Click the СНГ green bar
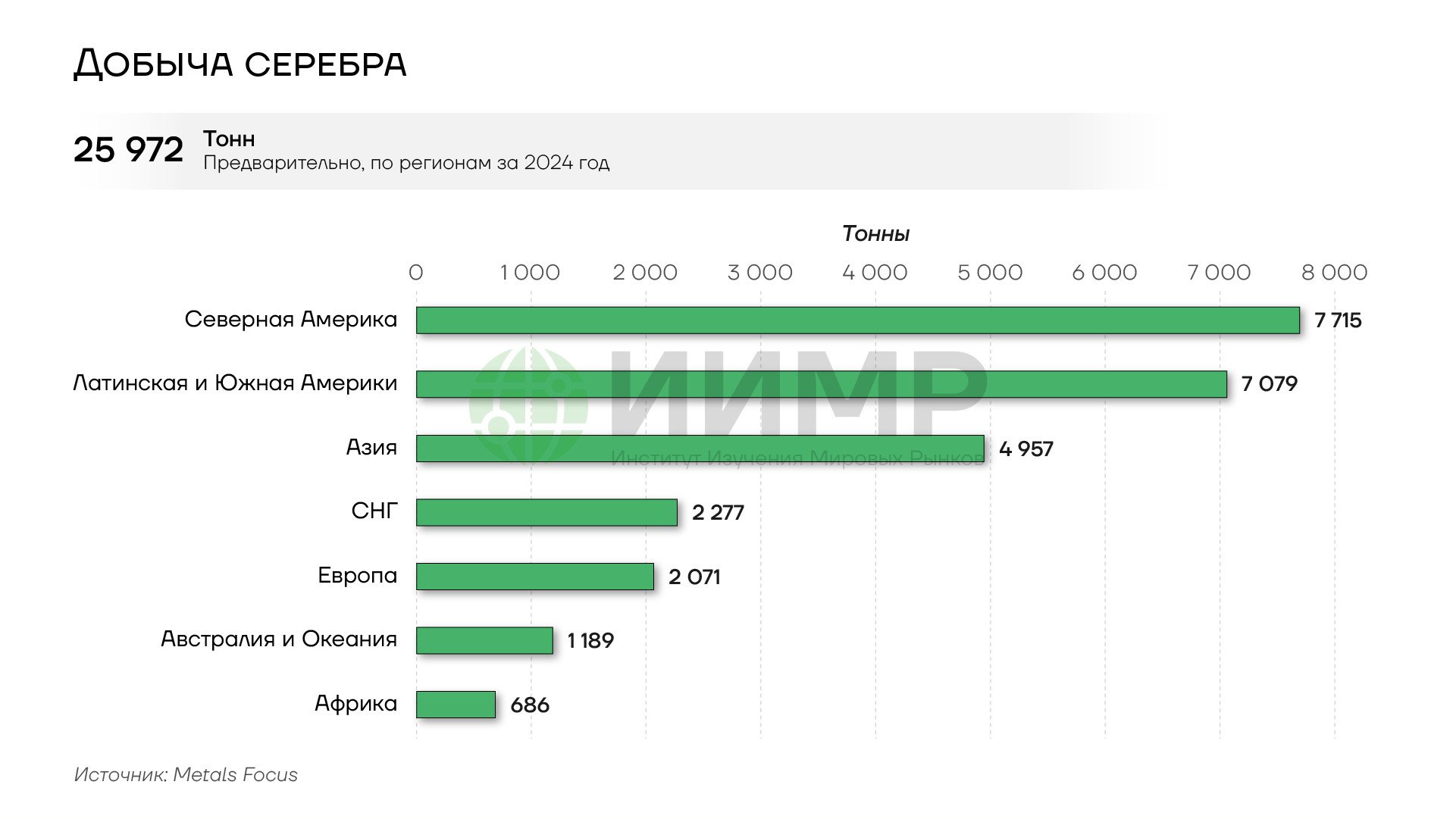 pyautogui.click(x=546, y=512)
